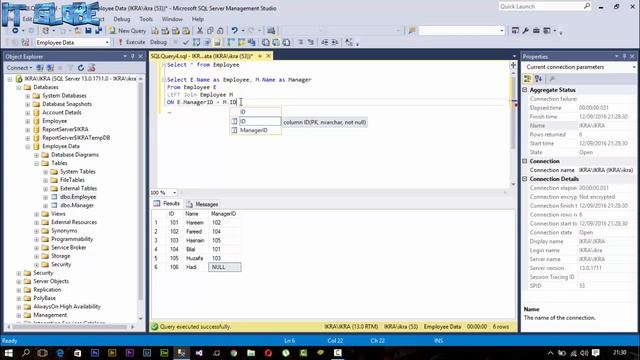This screenshot has height=360, width=640.
Task: Open Microsoft Edge from taskbar
Action: [60, 353]
